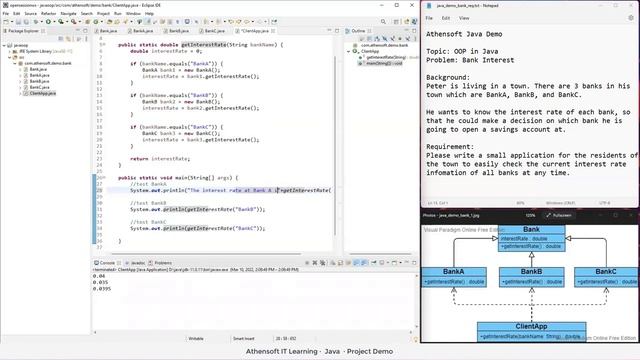
Task: Open the Run button dropdown arrow
Action: 54,22
